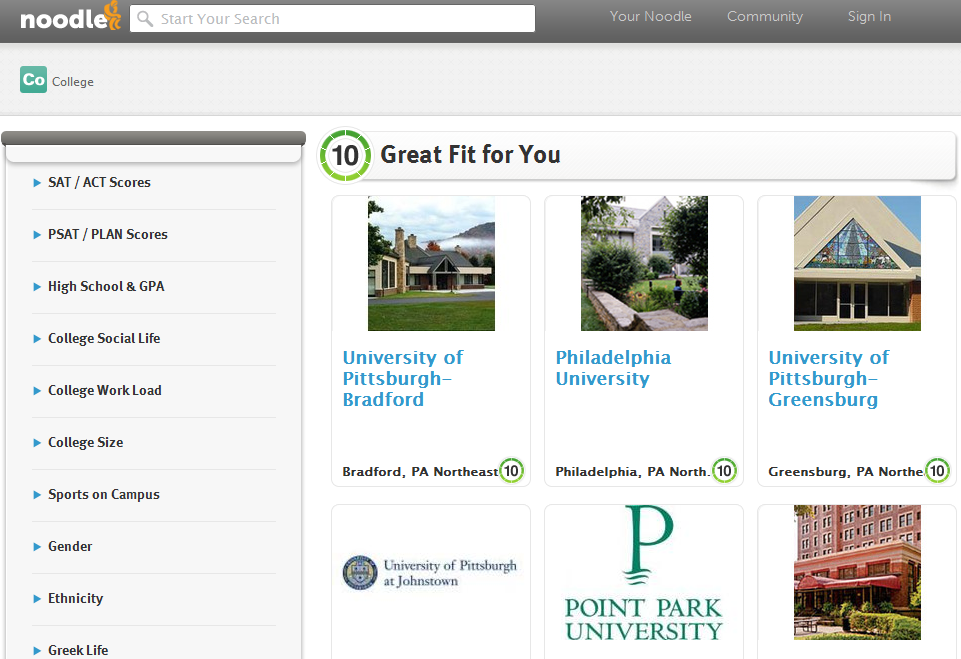The width and height of the screenshot is (961, 659).
Task: Click the College breadcrumb label
Action: [x=73, y=82]
